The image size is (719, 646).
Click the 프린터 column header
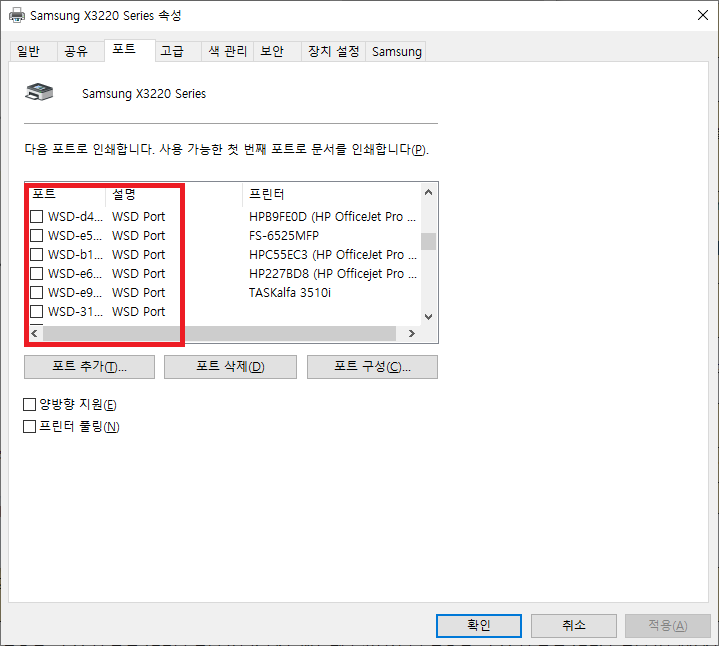pos(332,194)
